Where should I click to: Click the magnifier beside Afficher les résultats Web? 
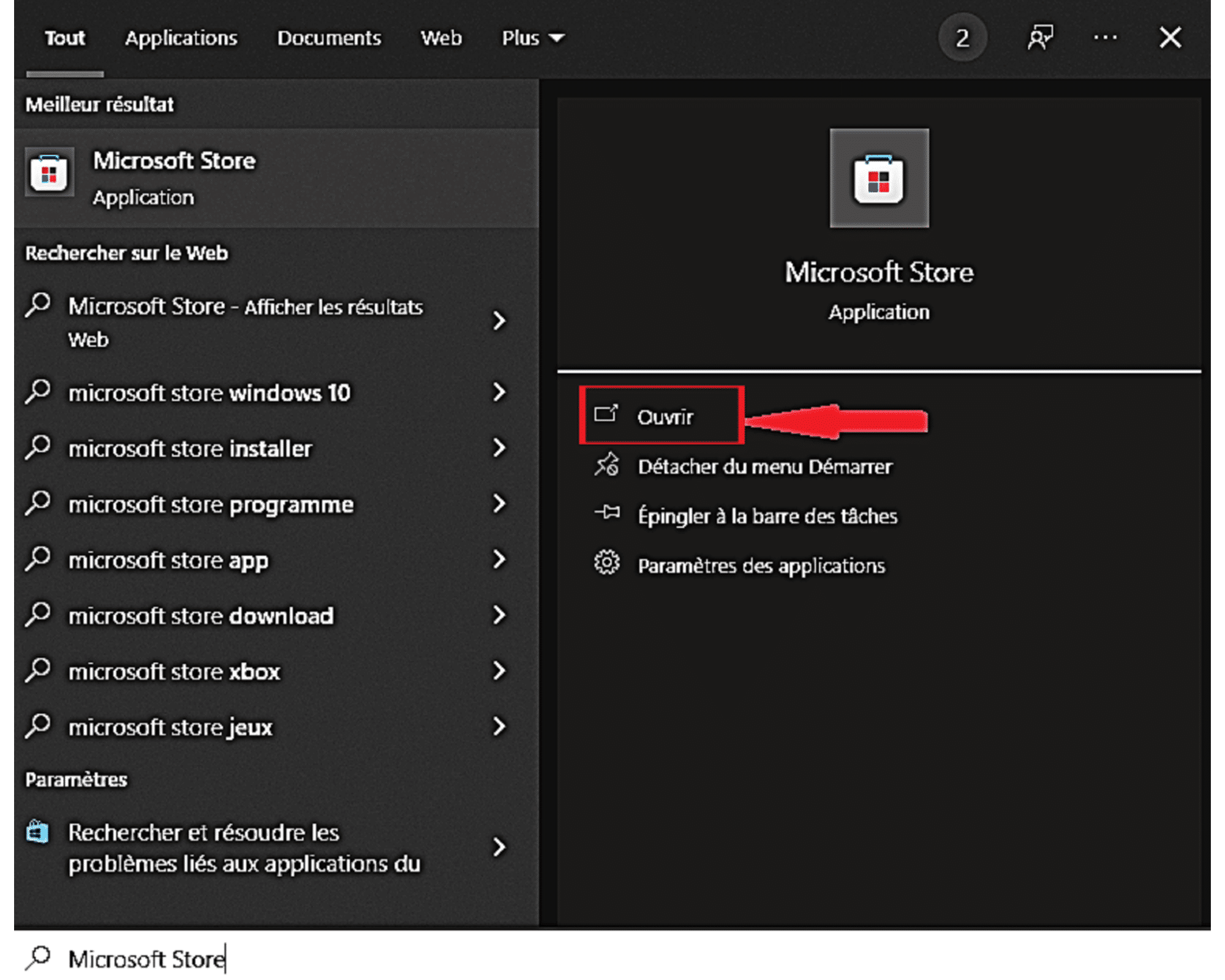pyautogui.click(x=38, y=304)
